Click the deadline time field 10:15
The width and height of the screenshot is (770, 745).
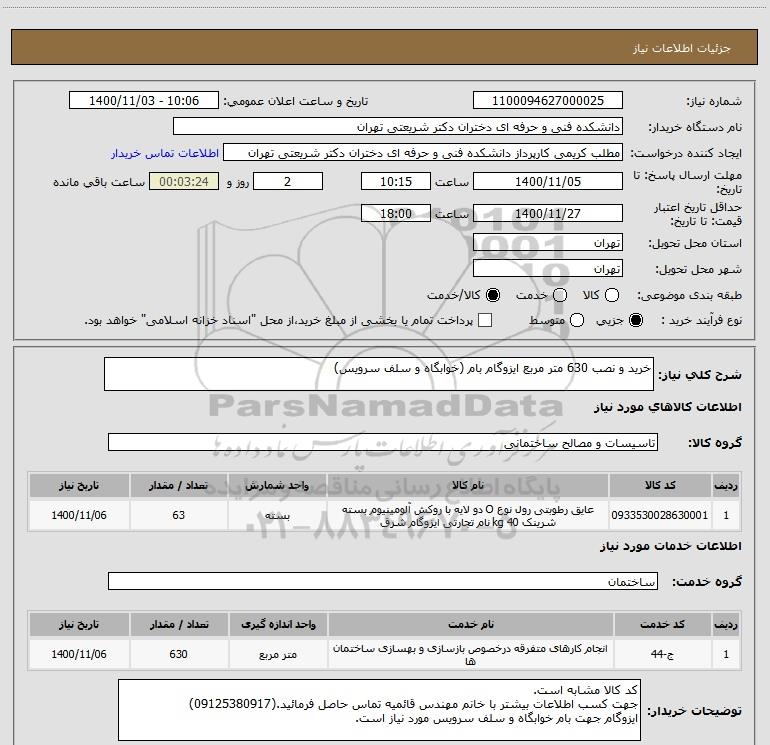(x=396, y=181)
